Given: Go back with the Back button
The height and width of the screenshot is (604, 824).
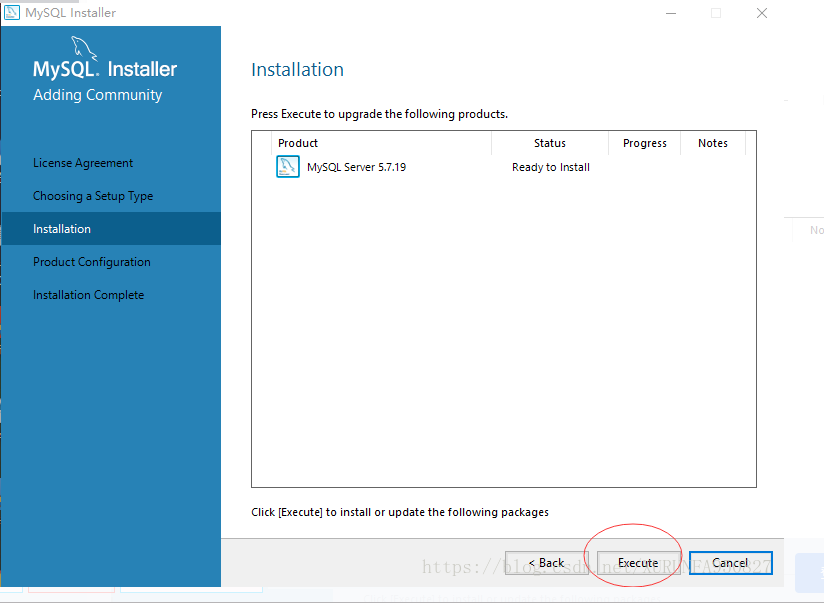Looking at the screenshot, I should click(547, 563).
